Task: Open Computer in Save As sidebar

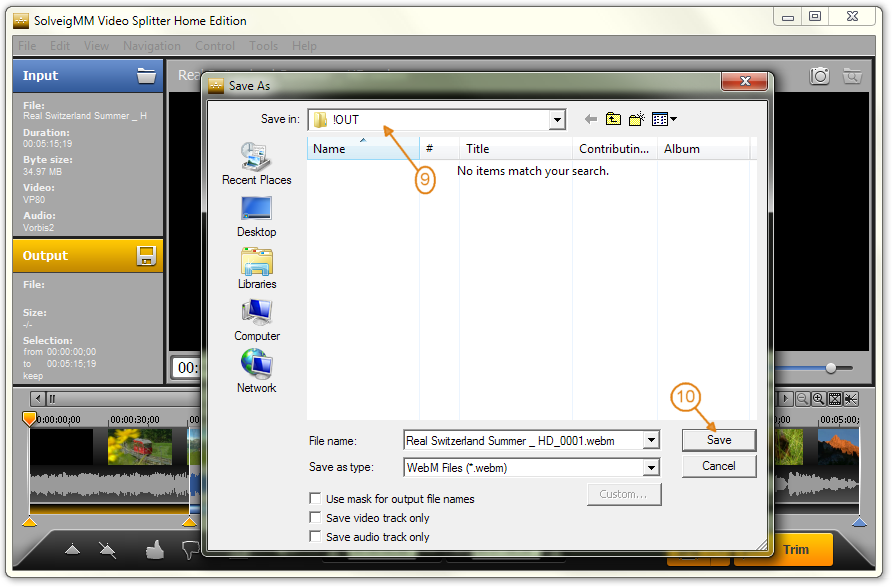Action: tap(257, 320)
